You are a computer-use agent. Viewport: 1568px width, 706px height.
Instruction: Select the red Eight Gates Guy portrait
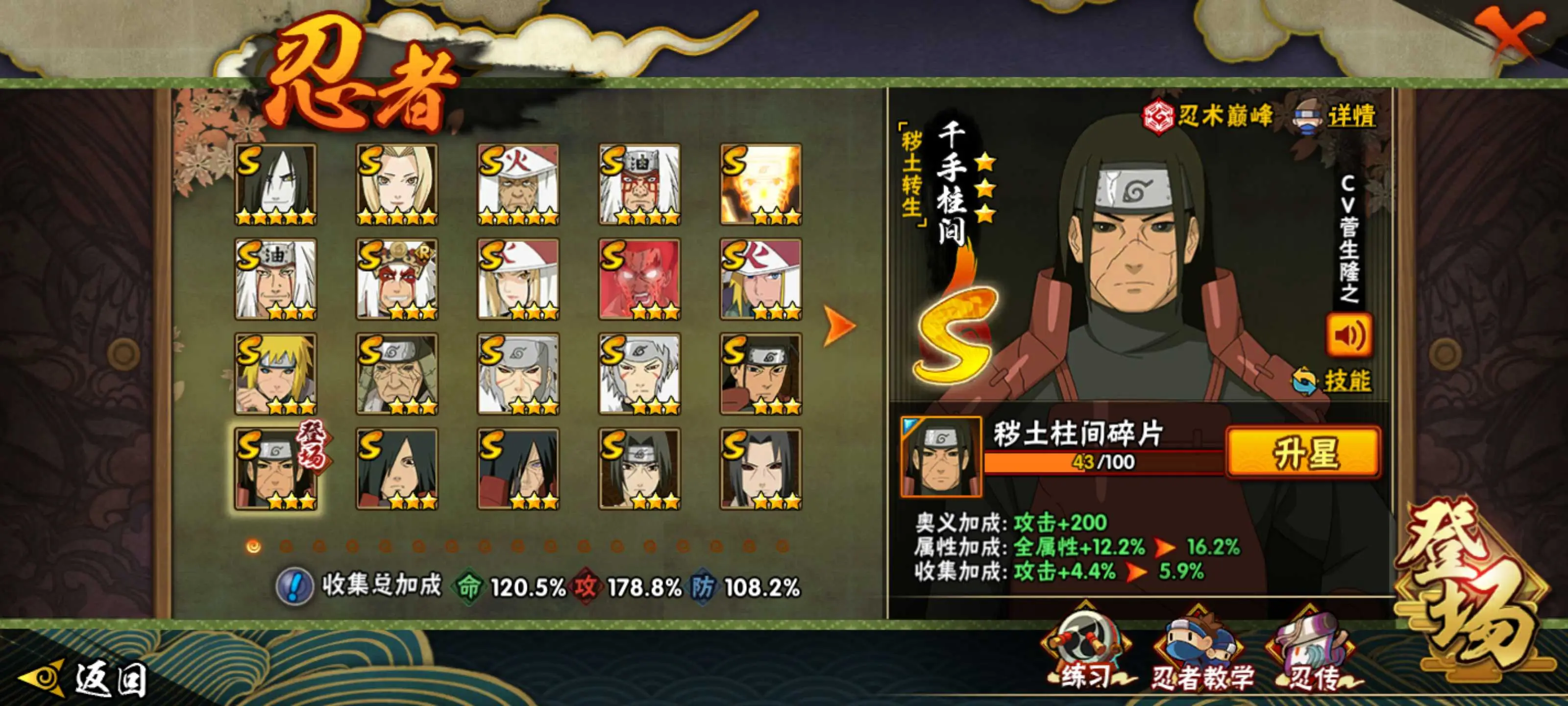639,279
